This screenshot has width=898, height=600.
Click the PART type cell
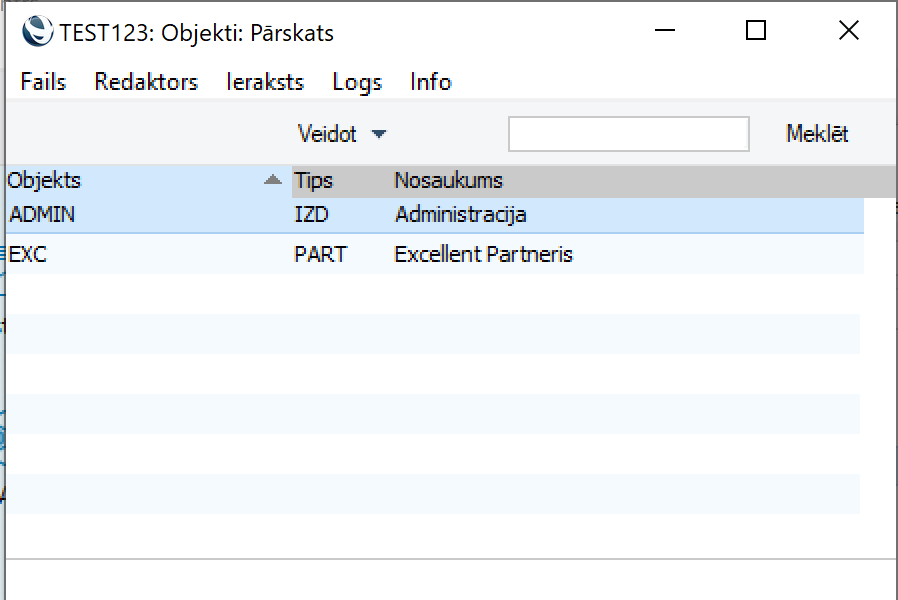(x=320, y=255)
